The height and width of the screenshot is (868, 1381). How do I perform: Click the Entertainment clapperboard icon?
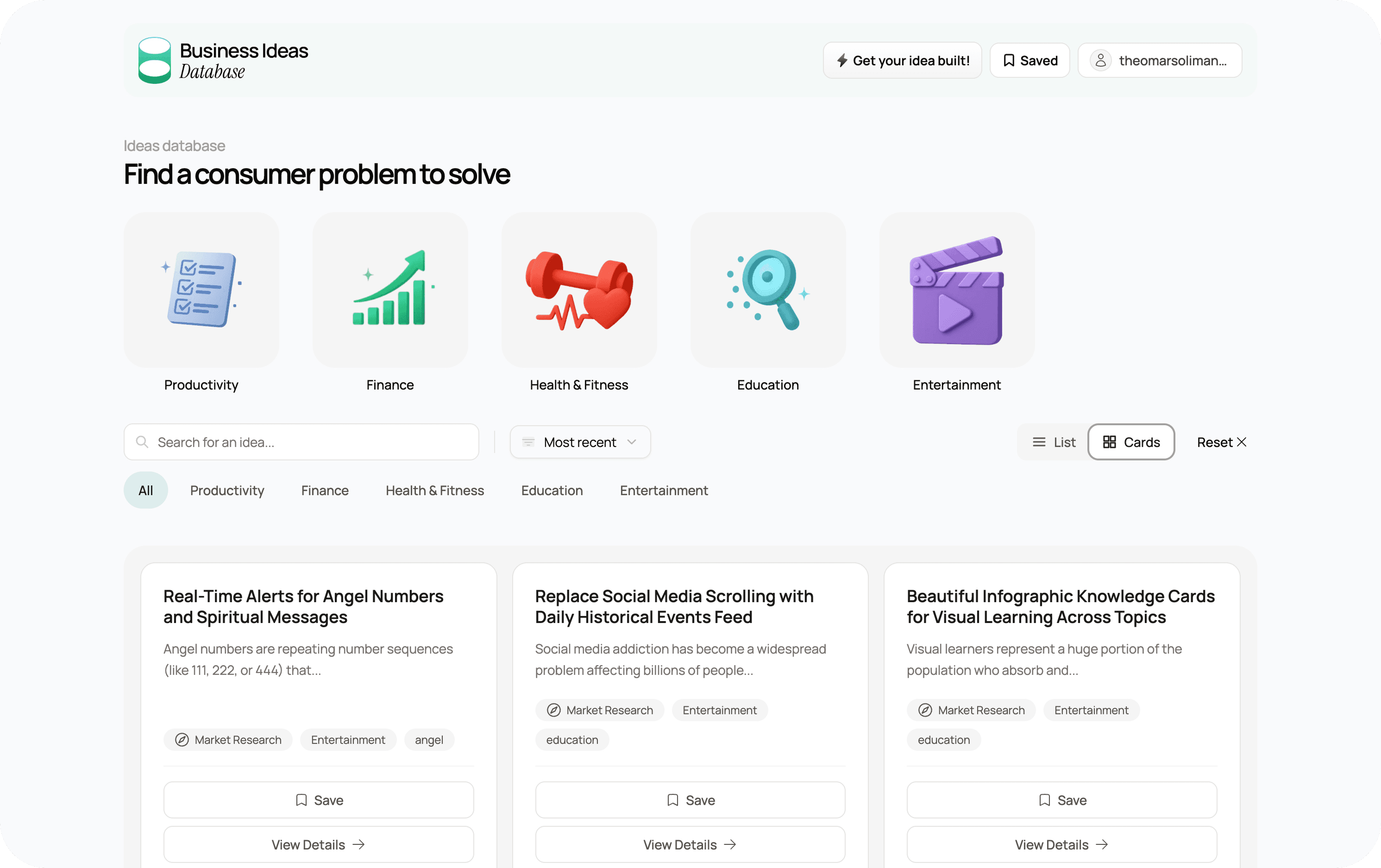click(x=956, y=290)
